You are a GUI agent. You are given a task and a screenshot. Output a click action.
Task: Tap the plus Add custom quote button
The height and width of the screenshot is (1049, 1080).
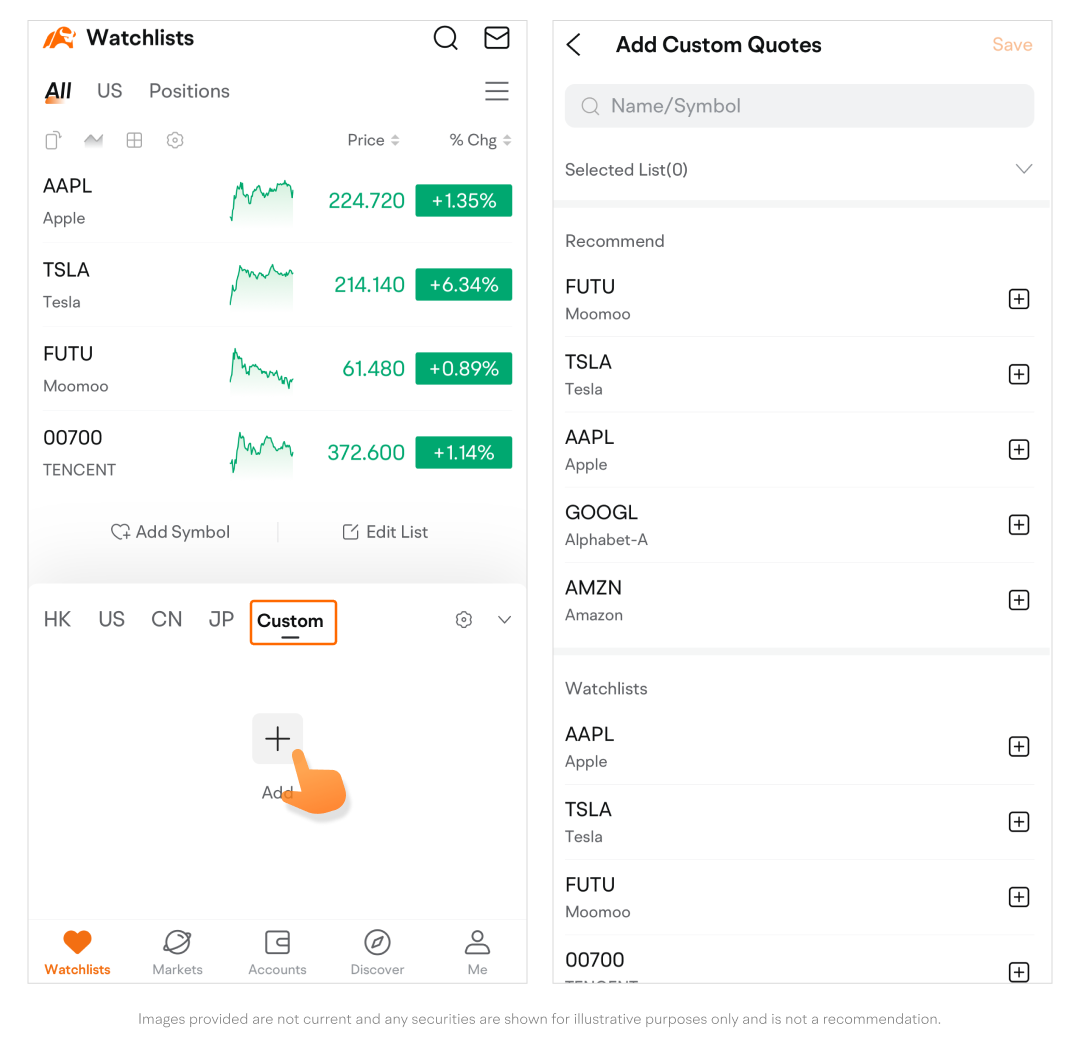coord(277,739)
